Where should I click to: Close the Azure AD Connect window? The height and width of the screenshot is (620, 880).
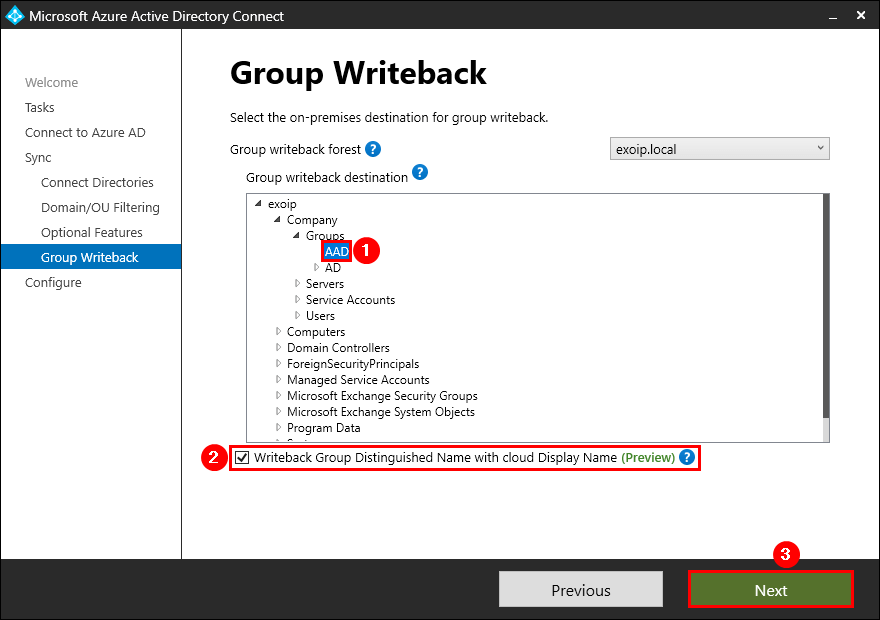click(861, 15)
